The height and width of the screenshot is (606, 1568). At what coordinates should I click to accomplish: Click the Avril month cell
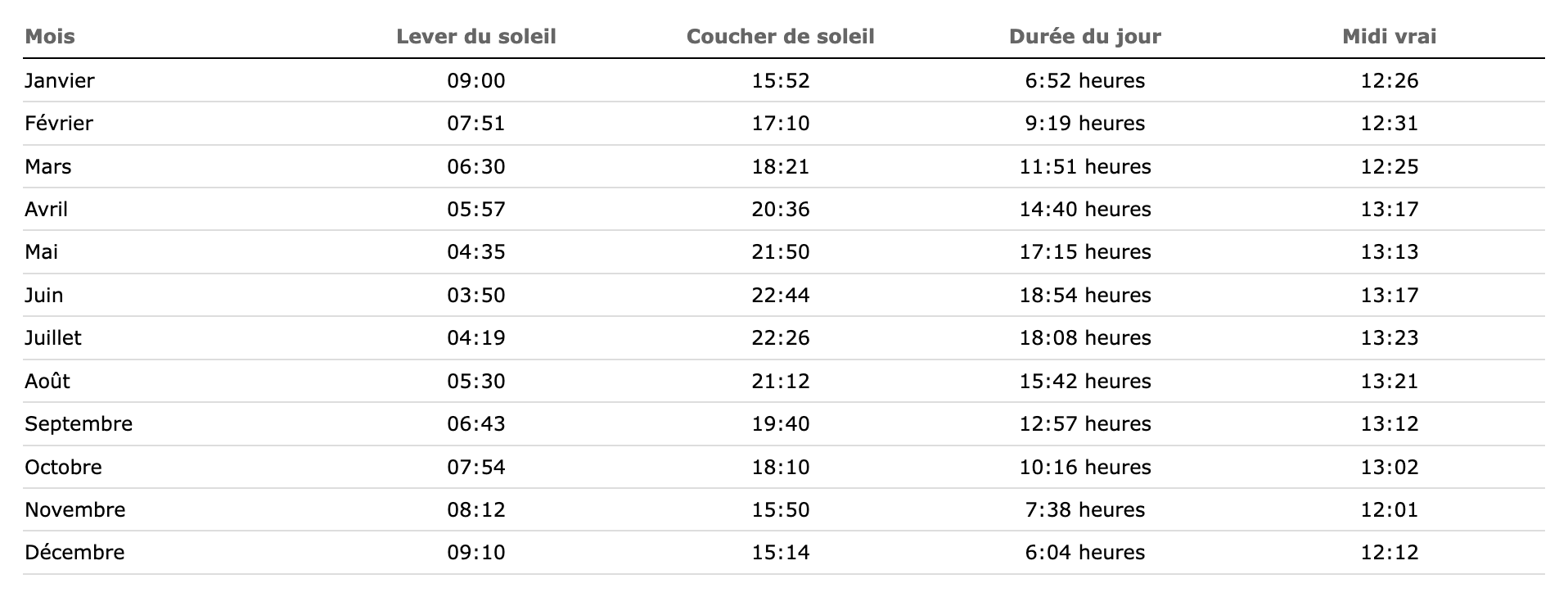coord(47,210)
